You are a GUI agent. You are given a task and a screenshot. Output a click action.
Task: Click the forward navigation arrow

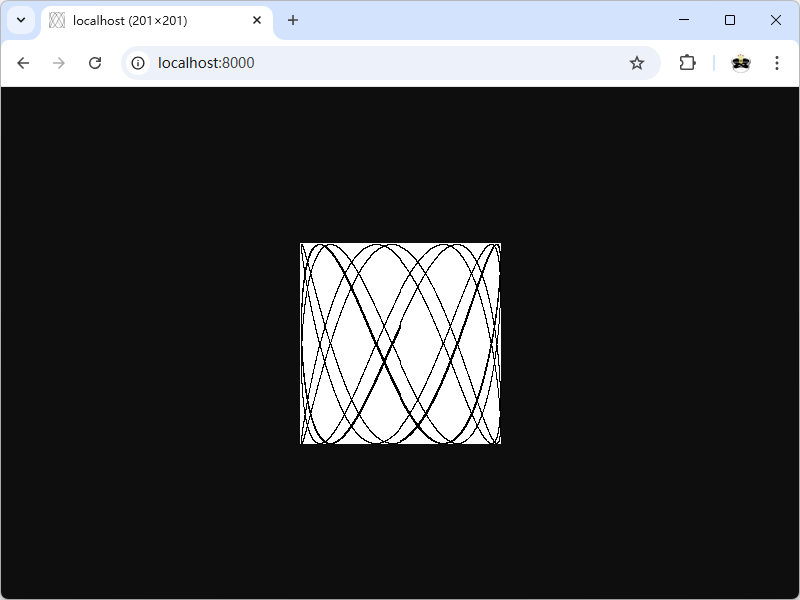click(59, 63)
